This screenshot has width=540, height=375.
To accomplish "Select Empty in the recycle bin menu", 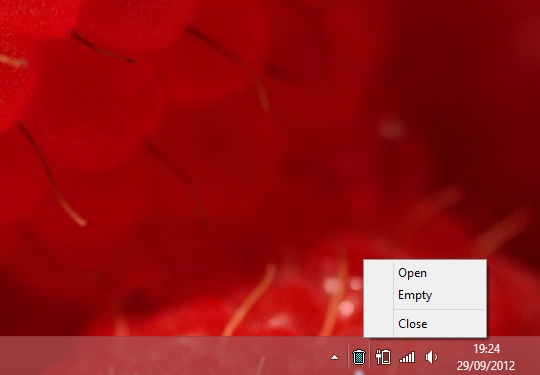I will [x=425, y=295].
